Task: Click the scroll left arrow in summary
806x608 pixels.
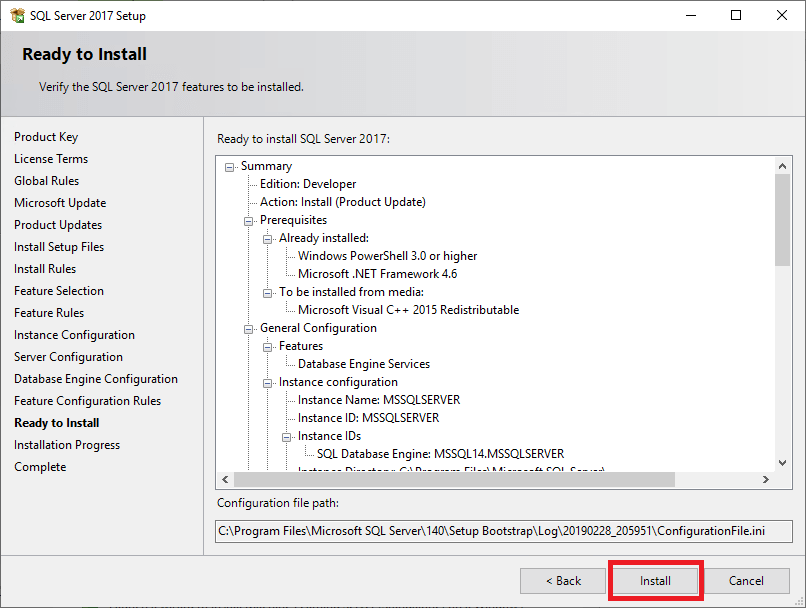Action: pos(225,480)
